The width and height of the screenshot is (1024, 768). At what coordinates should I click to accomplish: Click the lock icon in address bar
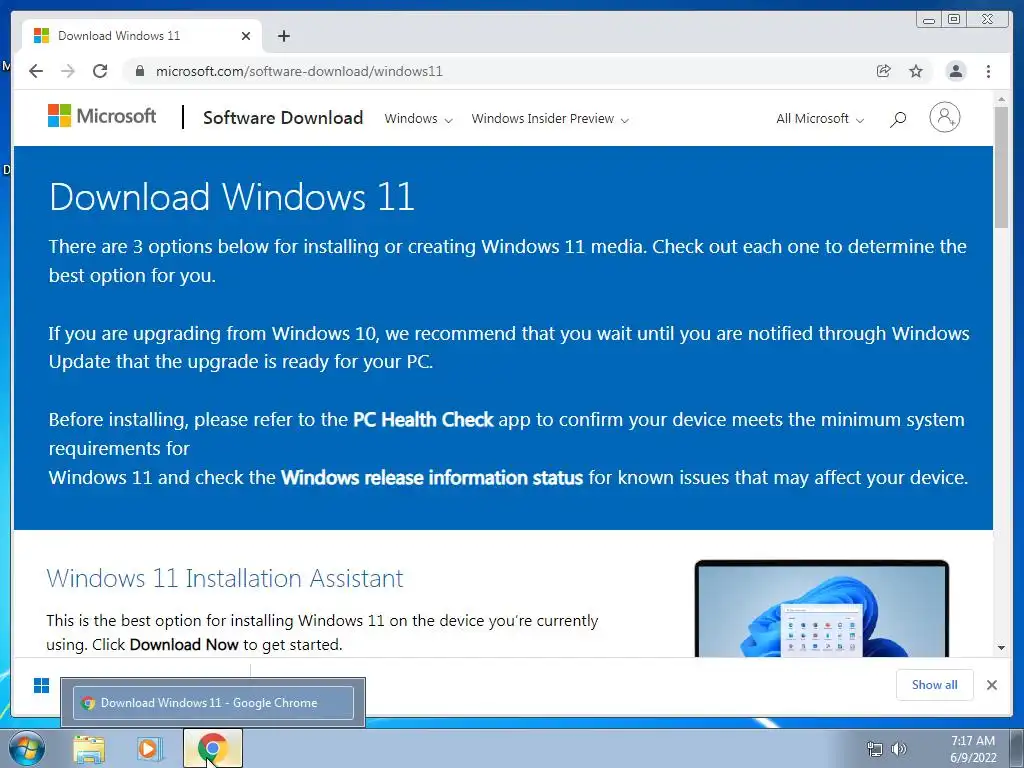pyautogui.click(x=139, y=71)
